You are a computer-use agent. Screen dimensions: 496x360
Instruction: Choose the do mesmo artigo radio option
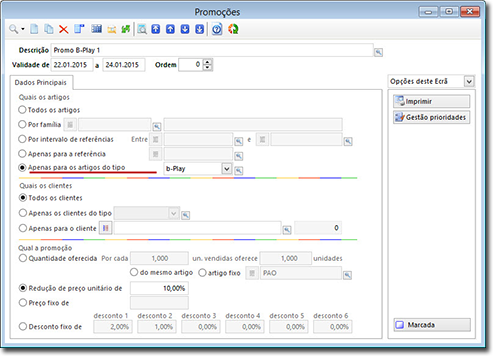[134, 272]
